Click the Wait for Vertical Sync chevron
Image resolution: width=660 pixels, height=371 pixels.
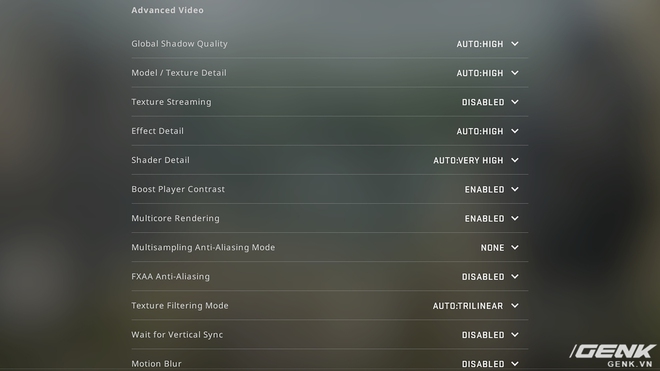515,334
